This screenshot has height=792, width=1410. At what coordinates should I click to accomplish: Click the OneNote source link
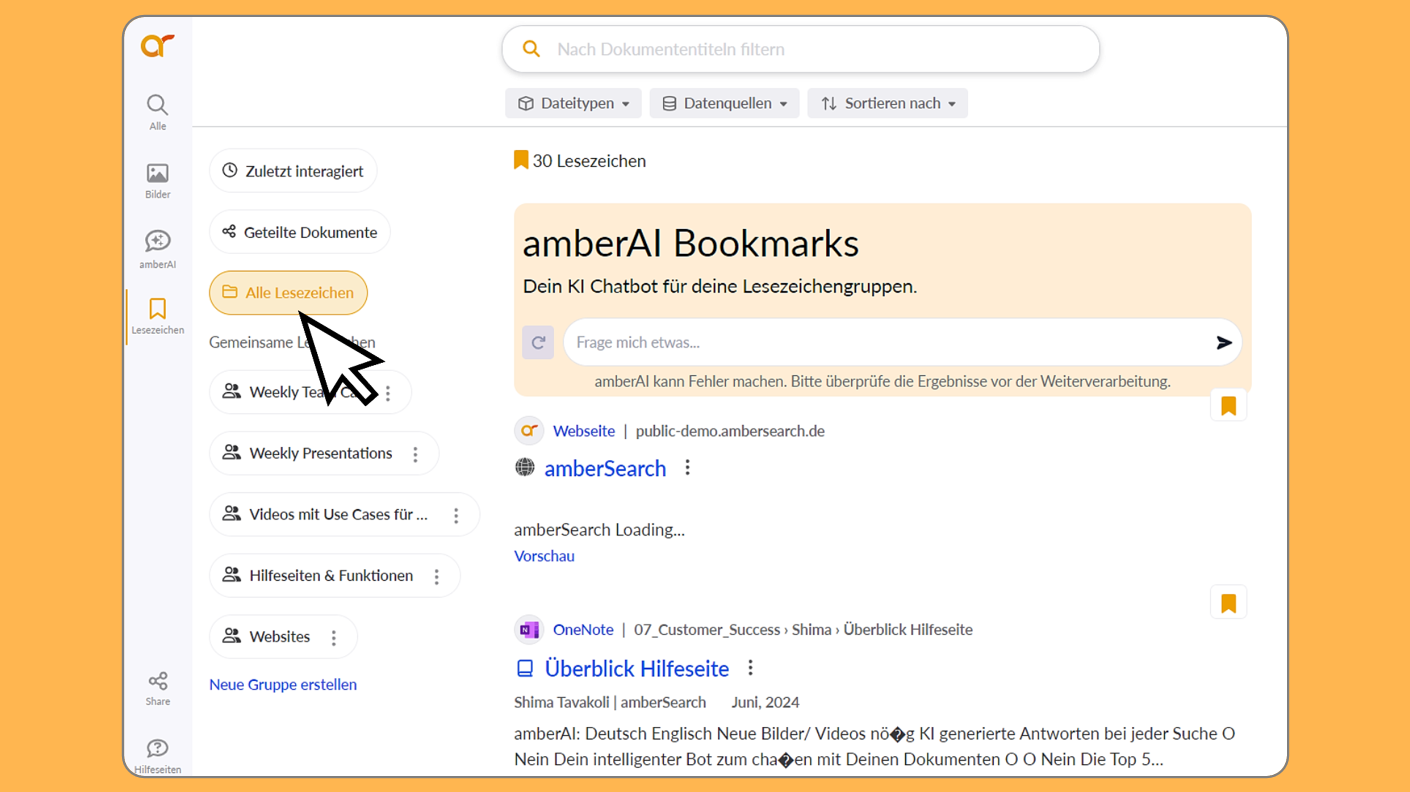(x=583, y=630)
